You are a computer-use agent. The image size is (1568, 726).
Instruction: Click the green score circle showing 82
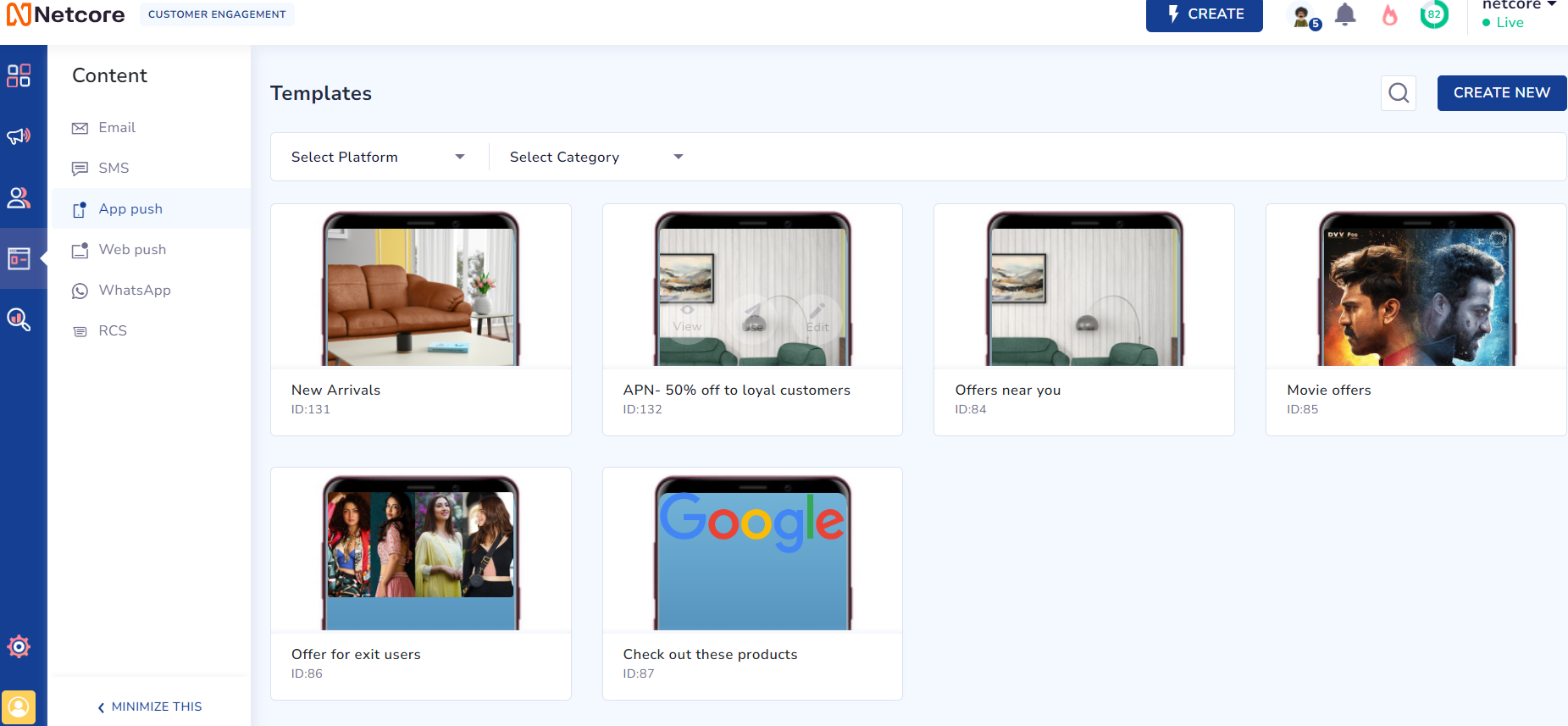click(1434, 14)
